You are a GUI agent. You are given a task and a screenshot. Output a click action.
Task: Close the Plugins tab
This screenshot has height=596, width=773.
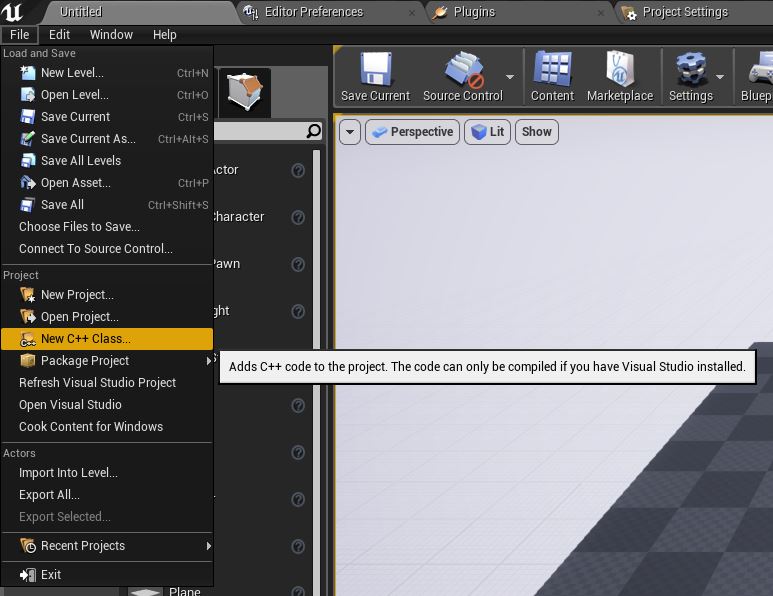coord(601,13)
